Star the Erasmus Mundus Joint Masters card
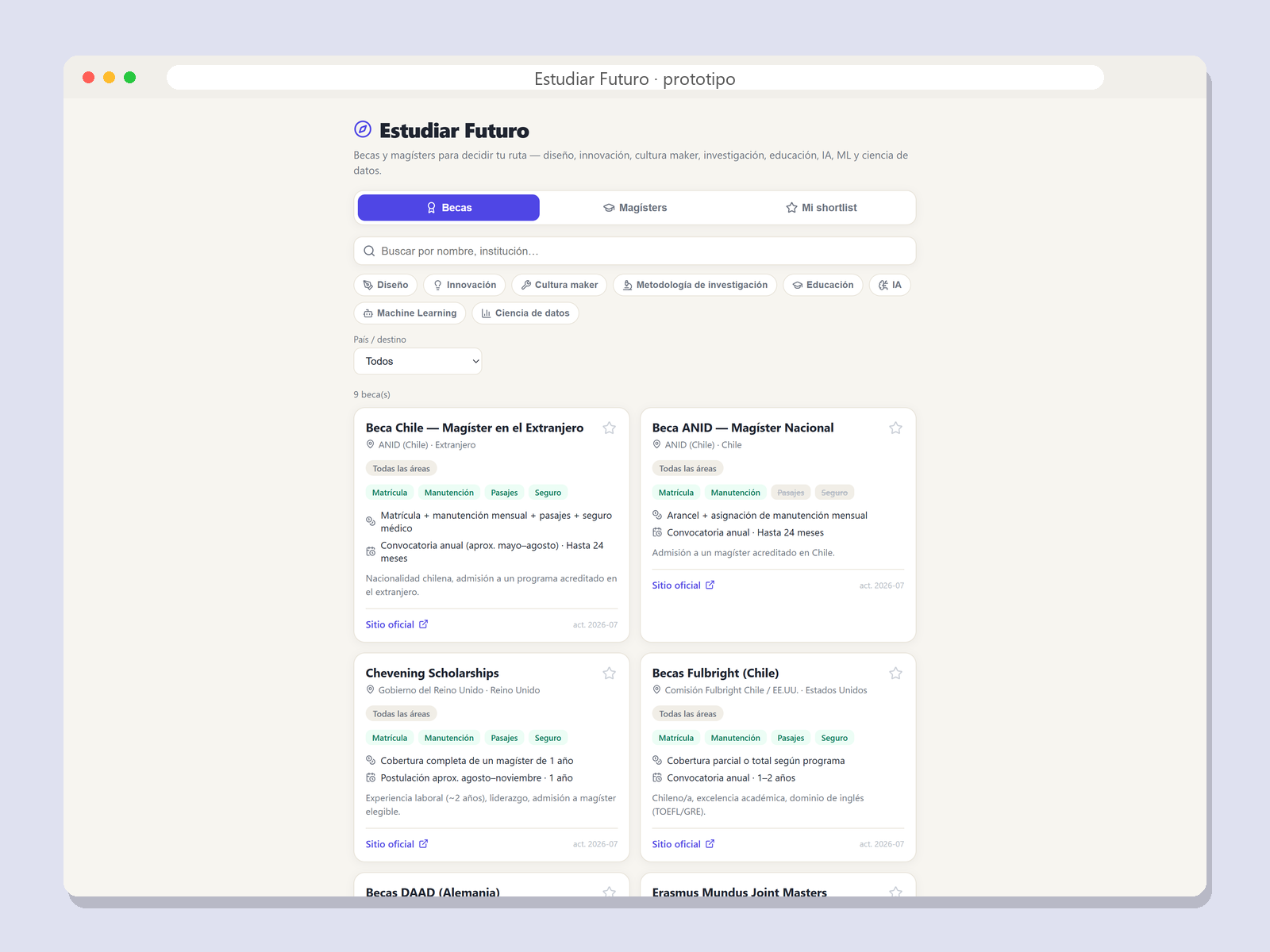 [x=896, y=892]
